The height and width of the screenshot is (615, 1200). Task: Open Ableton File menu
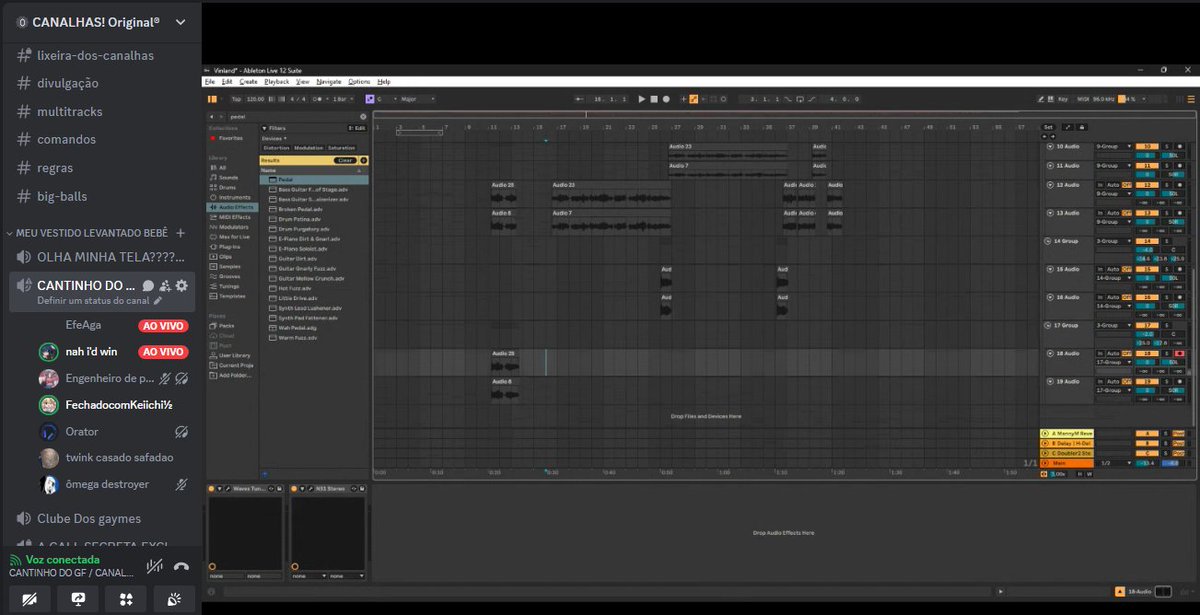(x=210, y=81)
